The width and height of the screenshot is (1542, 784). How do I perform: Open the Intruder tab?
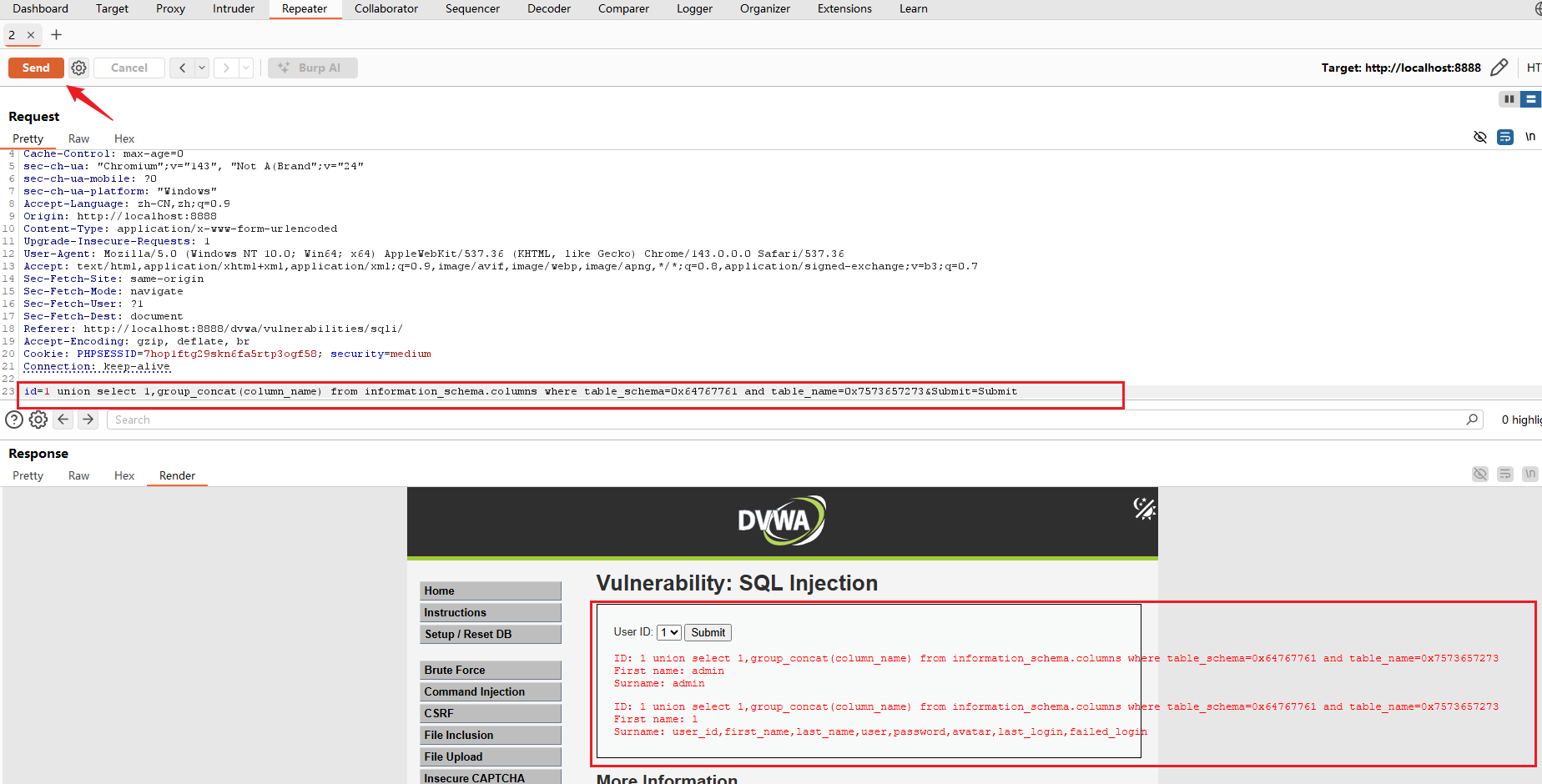coord(234,8)
